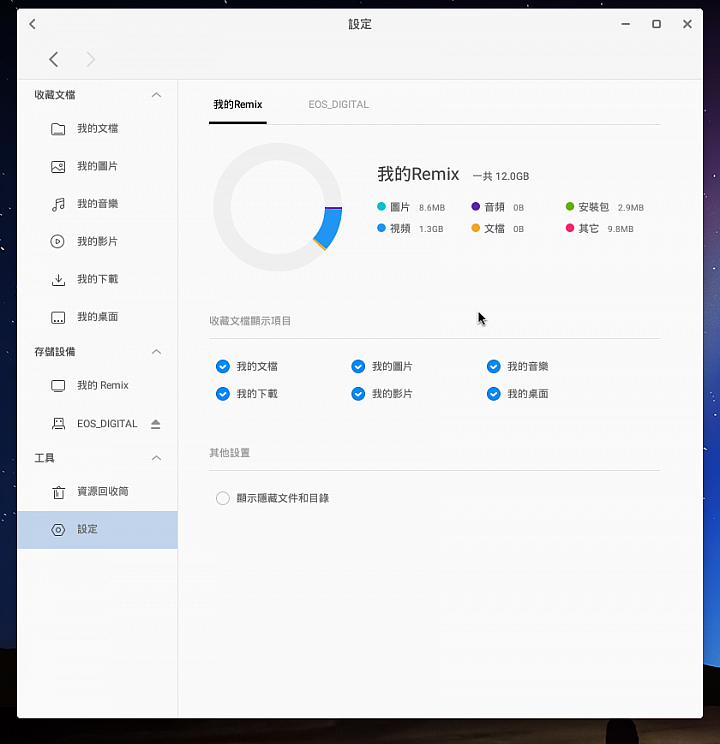The width and height of the screenshot is (720, 744).
Task: Navigate back with left chevron
Action: point(54,59)
